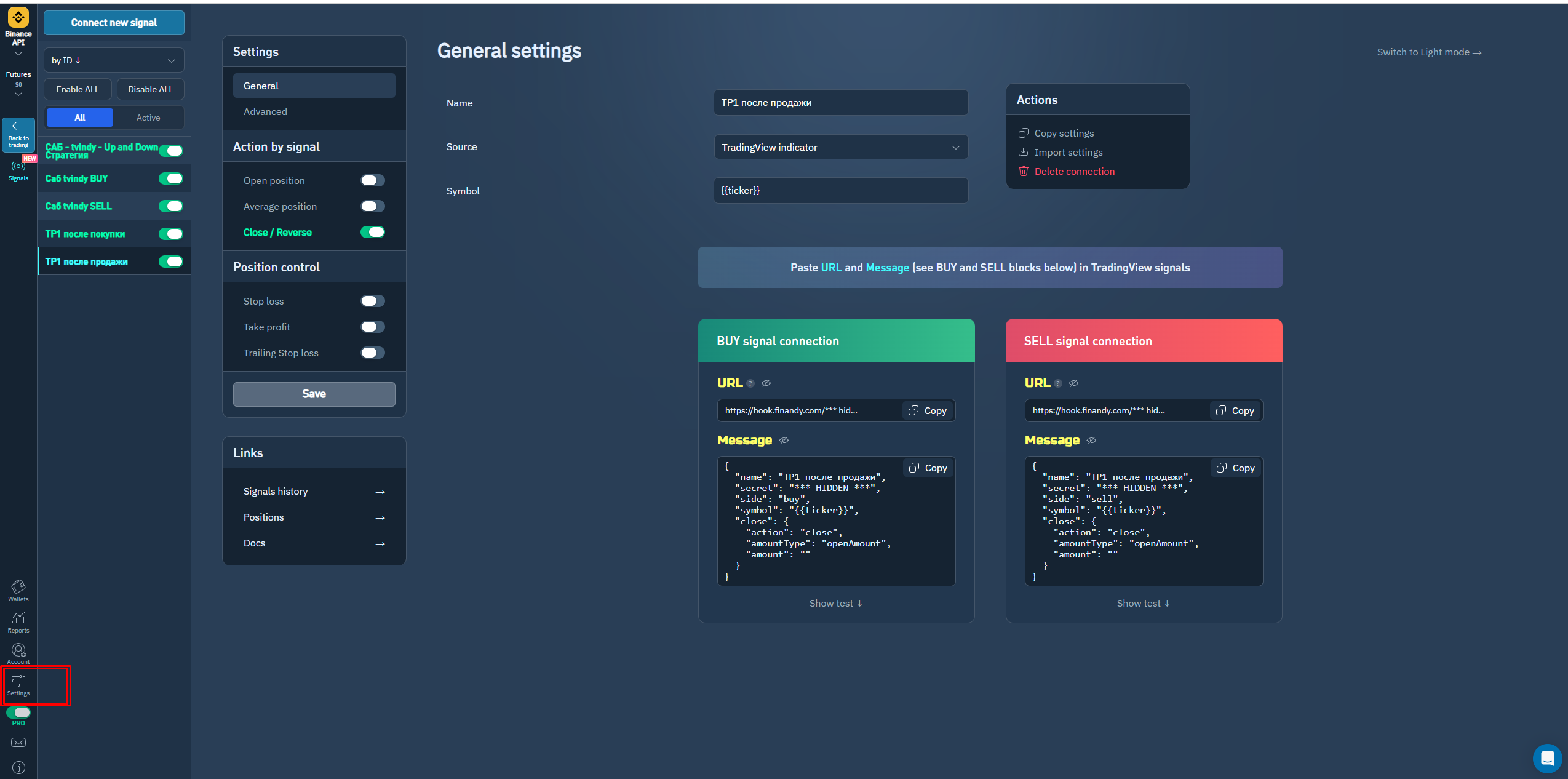Click the Symbol {{ticker}} input field
This screenshot has height=779, width=1568.
(841, 191)
